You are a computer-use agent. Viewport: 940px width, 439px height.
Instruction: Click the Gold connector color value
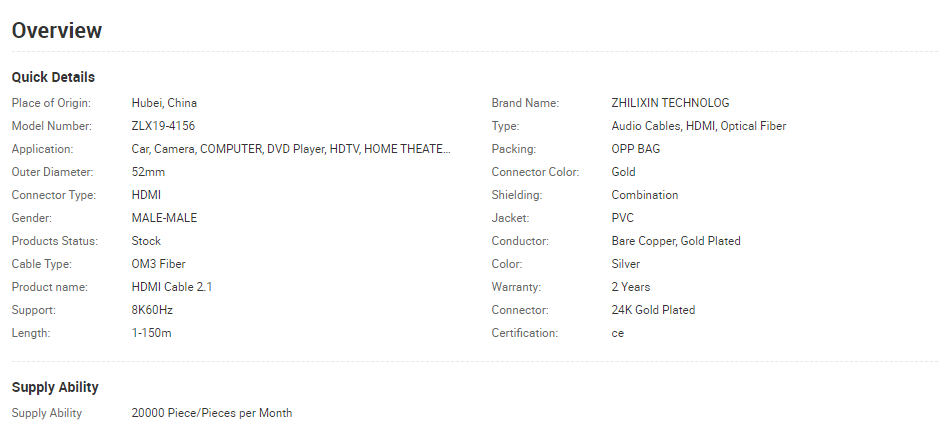[623, 172]
